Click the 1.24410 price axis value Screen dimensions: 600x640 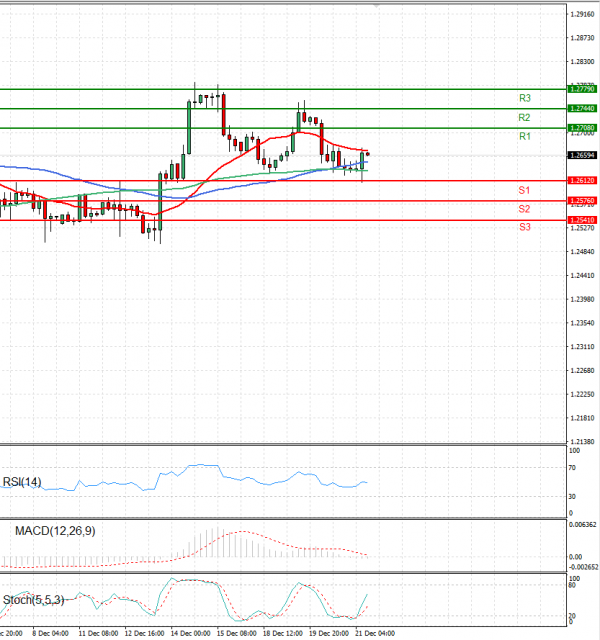582,276
